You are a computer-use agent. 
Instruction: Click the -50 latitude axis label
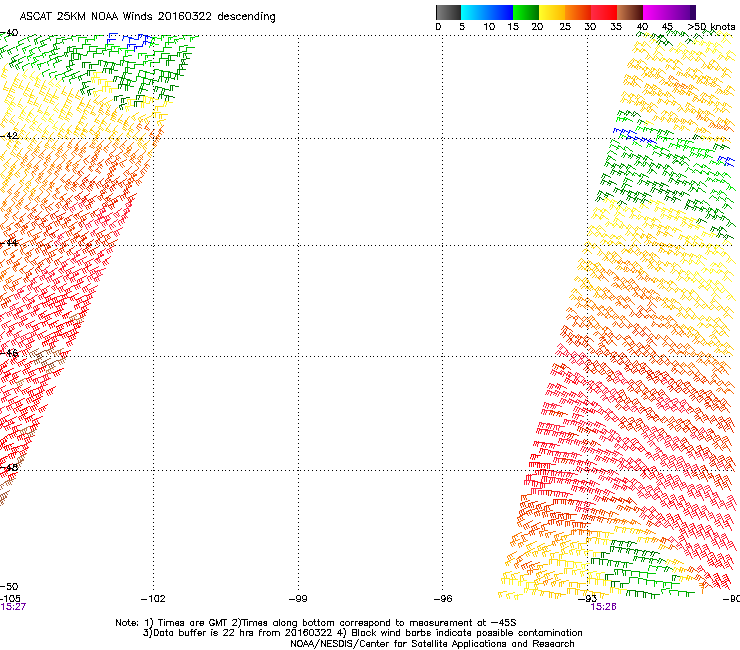[9, 586]
